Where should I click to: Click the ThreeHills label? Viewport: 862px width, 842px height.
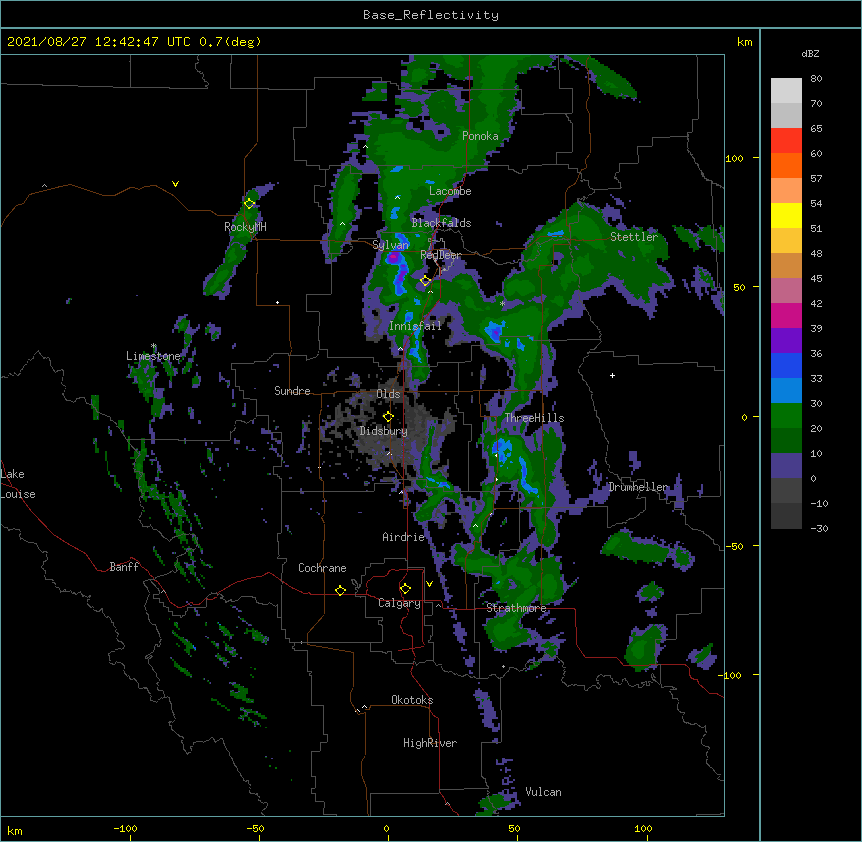click(x=534, y=418)
